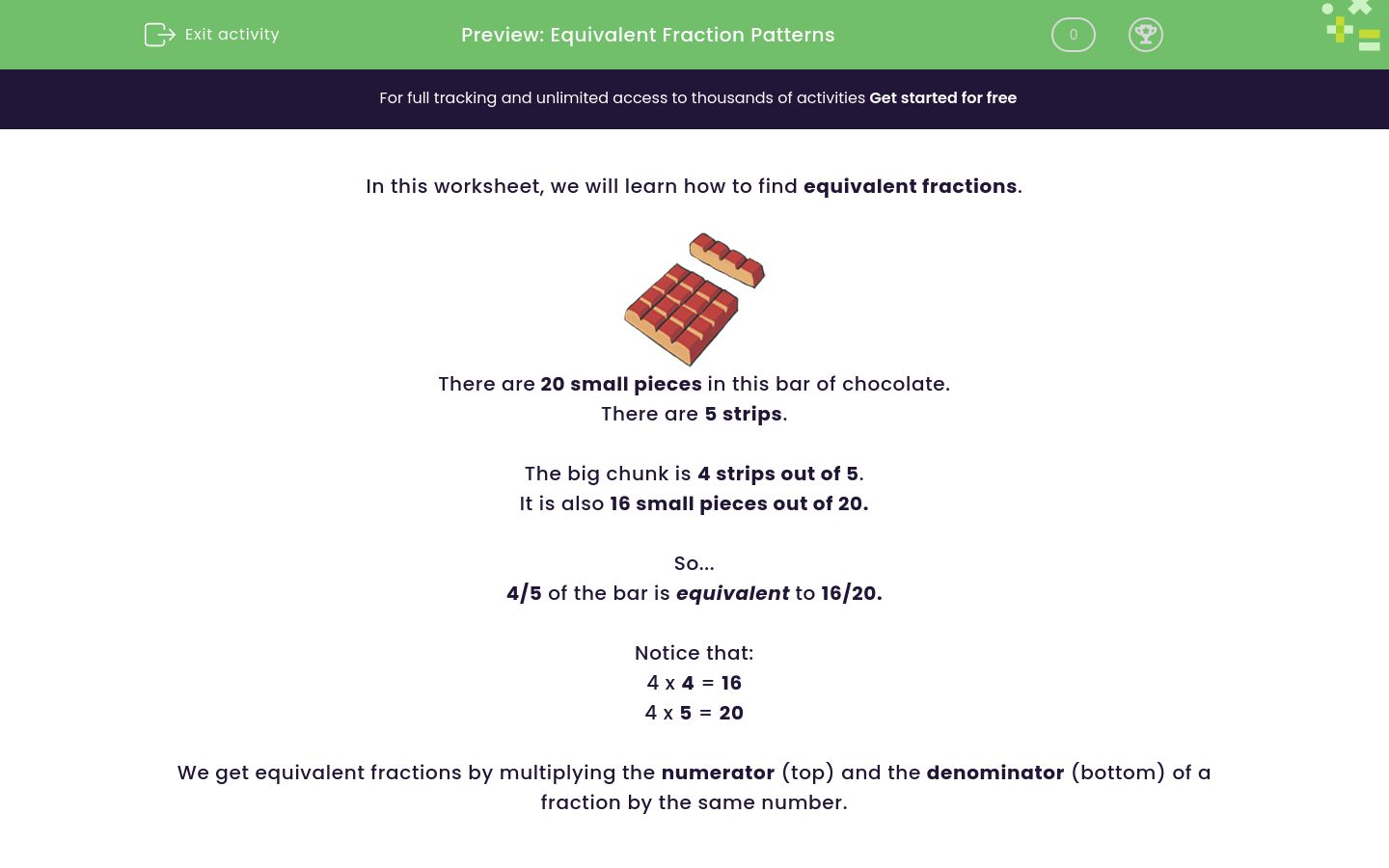Click the bolded text 'equivalent fractions'
Screen dimensions: 1389x868
pos(909,186)
